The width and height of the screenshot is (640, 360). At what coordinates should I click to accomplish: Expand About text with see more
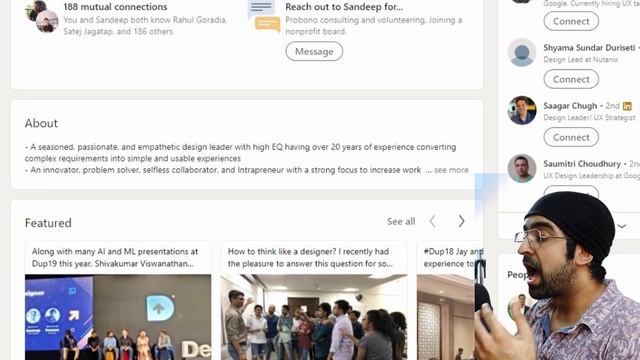coord(451,170)
